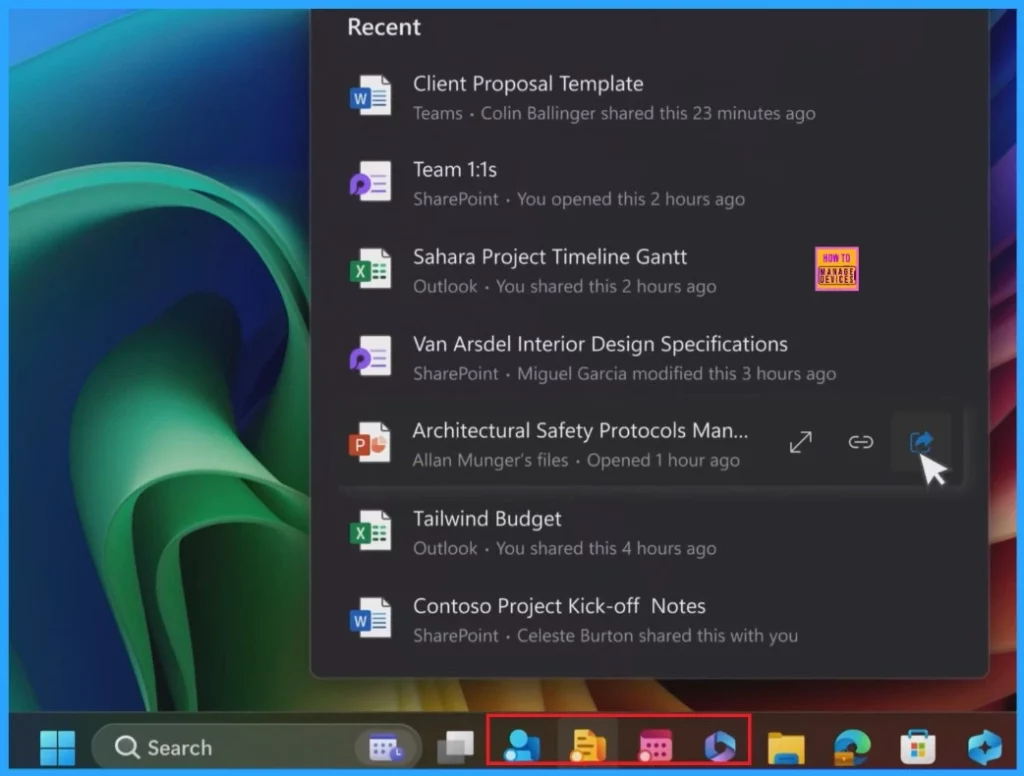Click the Word icon for Contoso Project Kick-off Notes
This screenshot has width=1024, height=776.
pyautogui.click(x=370, y=618)
